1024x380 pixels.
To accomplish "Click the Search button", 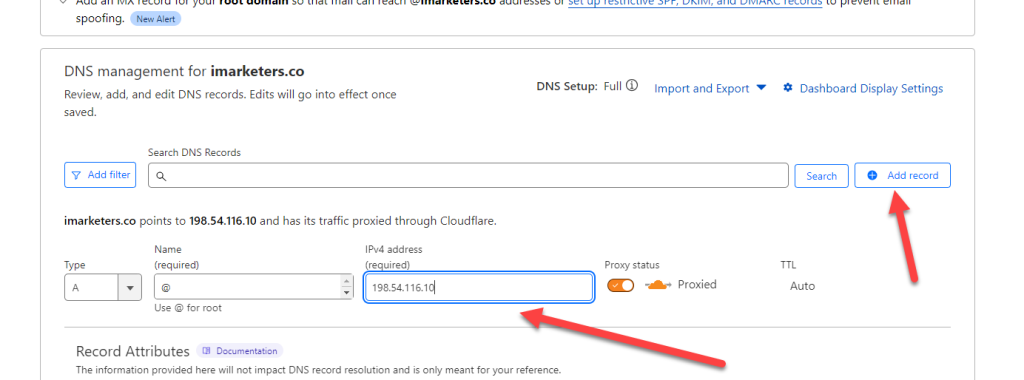I will pyautogui.click(x=822, y=176).
